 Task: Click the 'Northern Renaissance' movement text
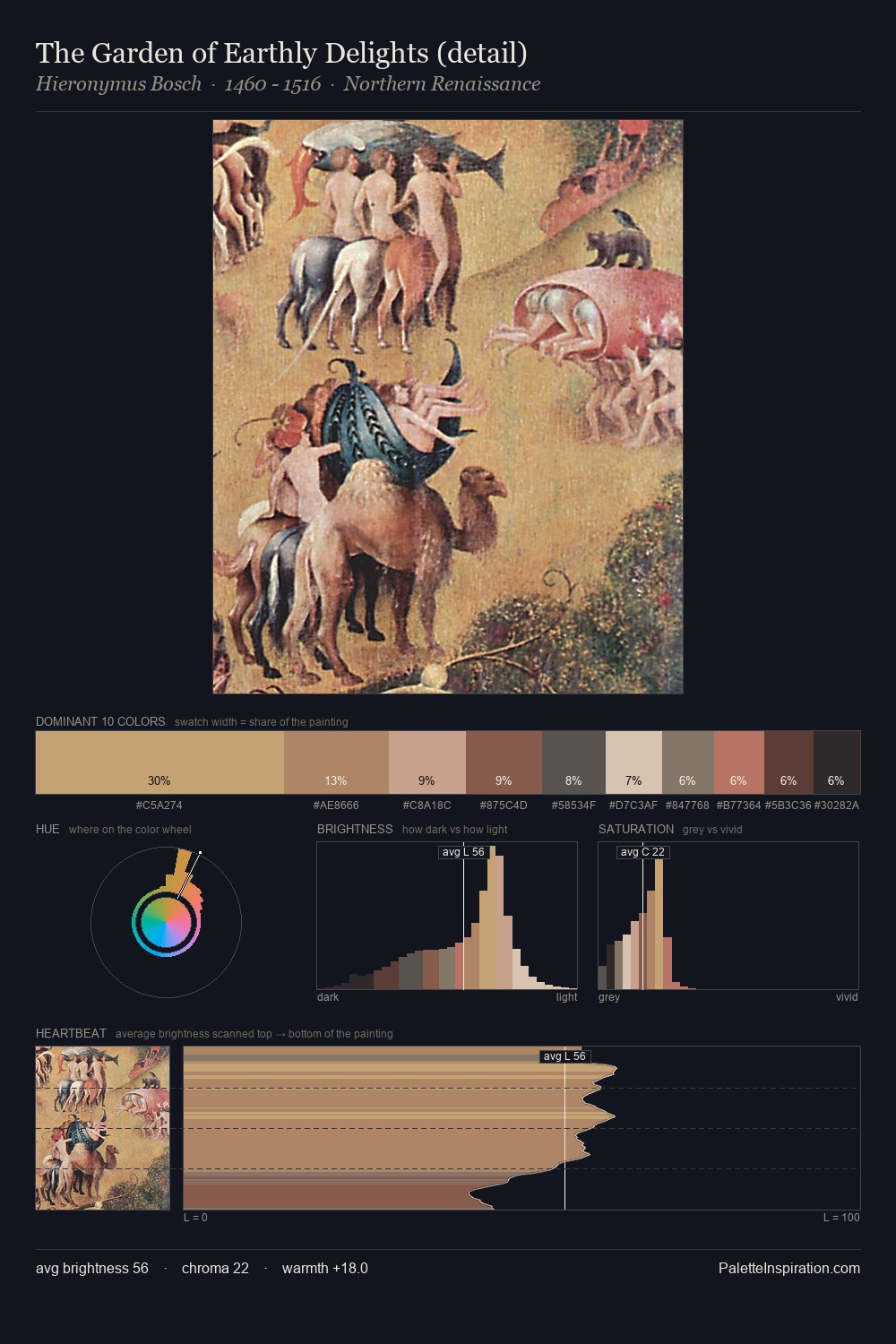click(442, 84)
